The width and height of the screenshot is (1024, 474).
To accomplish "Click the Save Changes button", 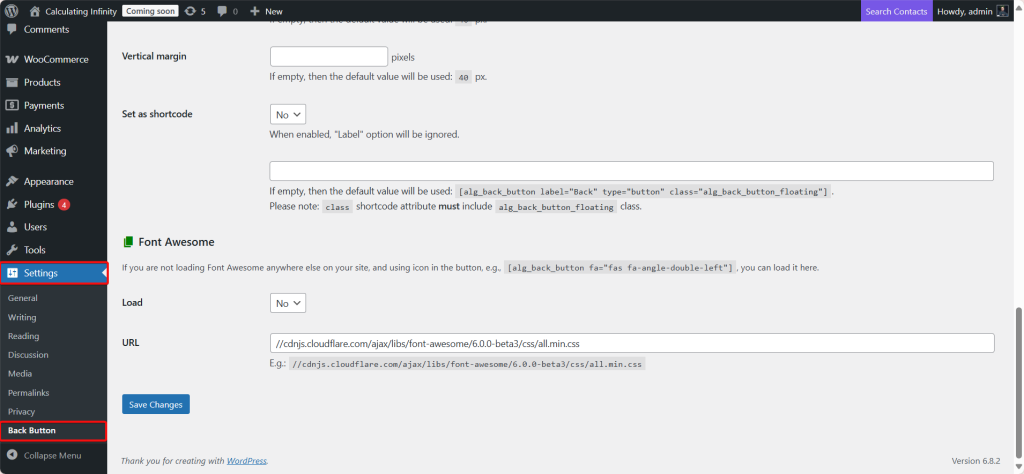I will 155,404.
